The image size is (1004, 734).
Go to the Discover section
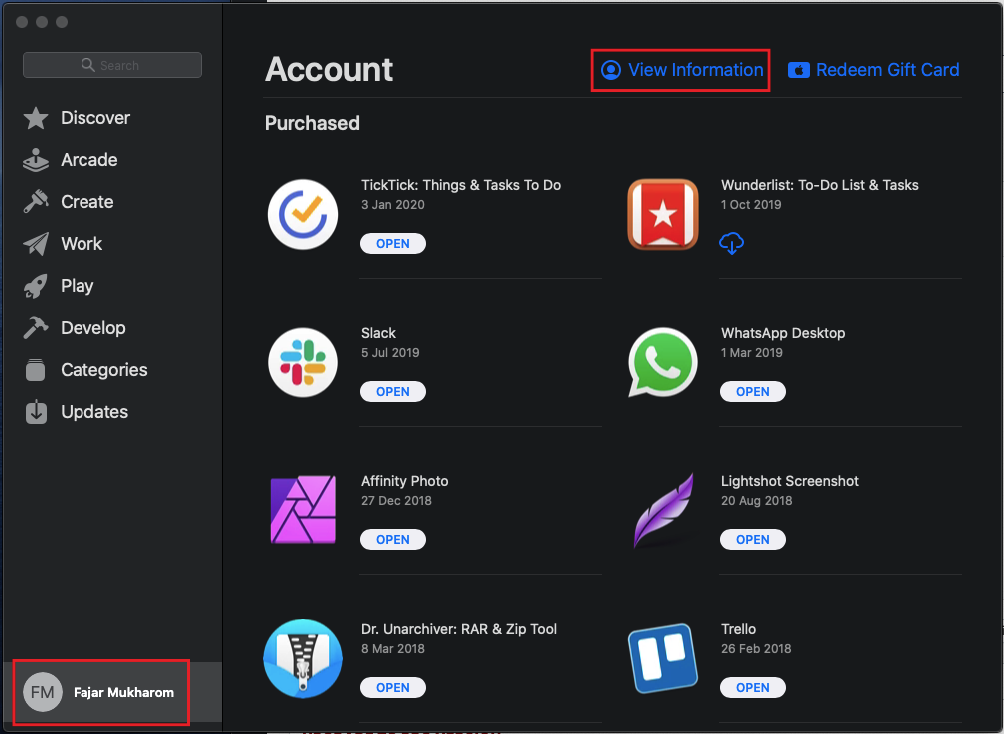pyautogui.click(x=95, y=118)
